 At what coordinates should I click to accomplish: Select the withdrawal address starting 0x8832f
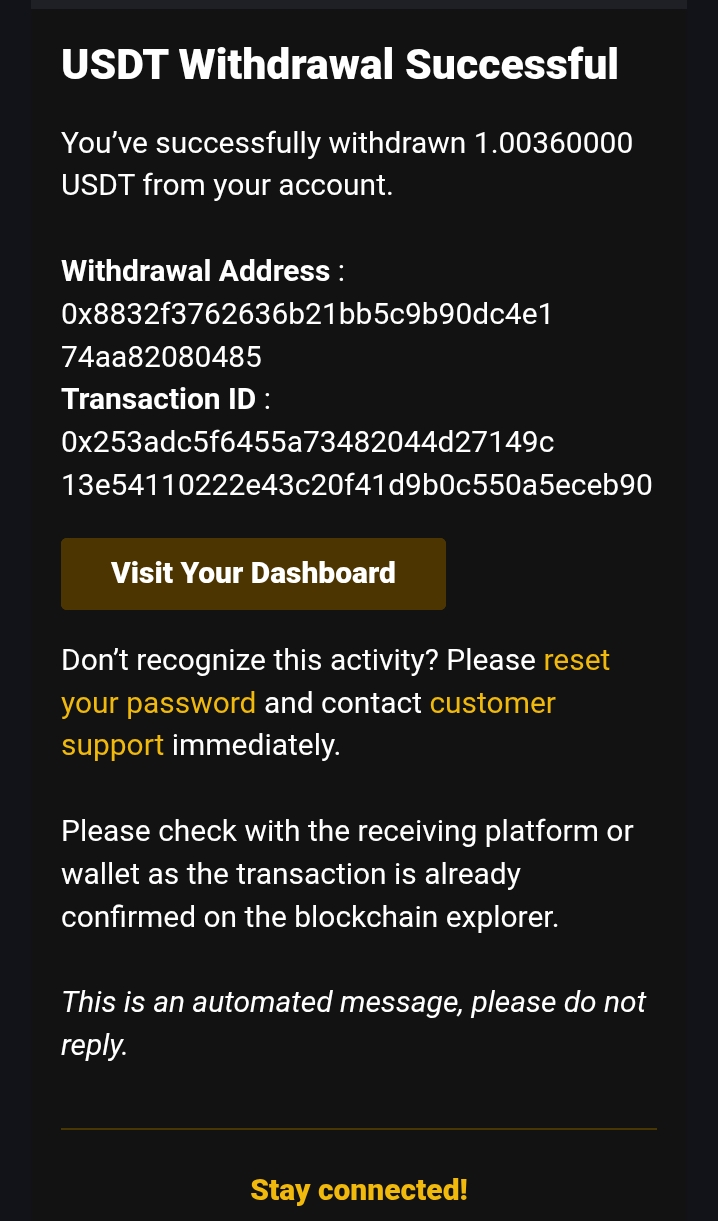coord(307,314)
